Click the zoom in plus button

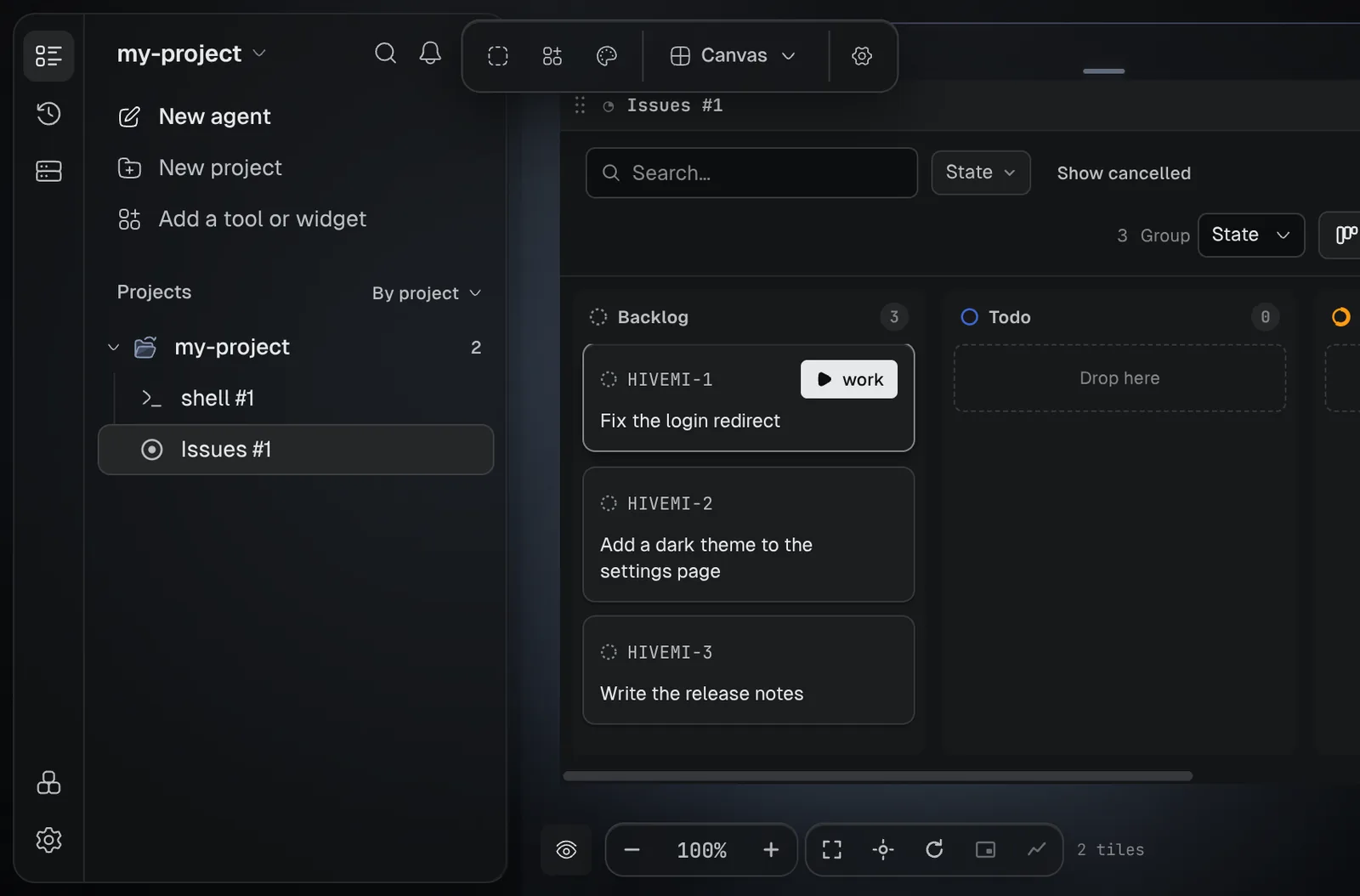(x=771, y=849)
